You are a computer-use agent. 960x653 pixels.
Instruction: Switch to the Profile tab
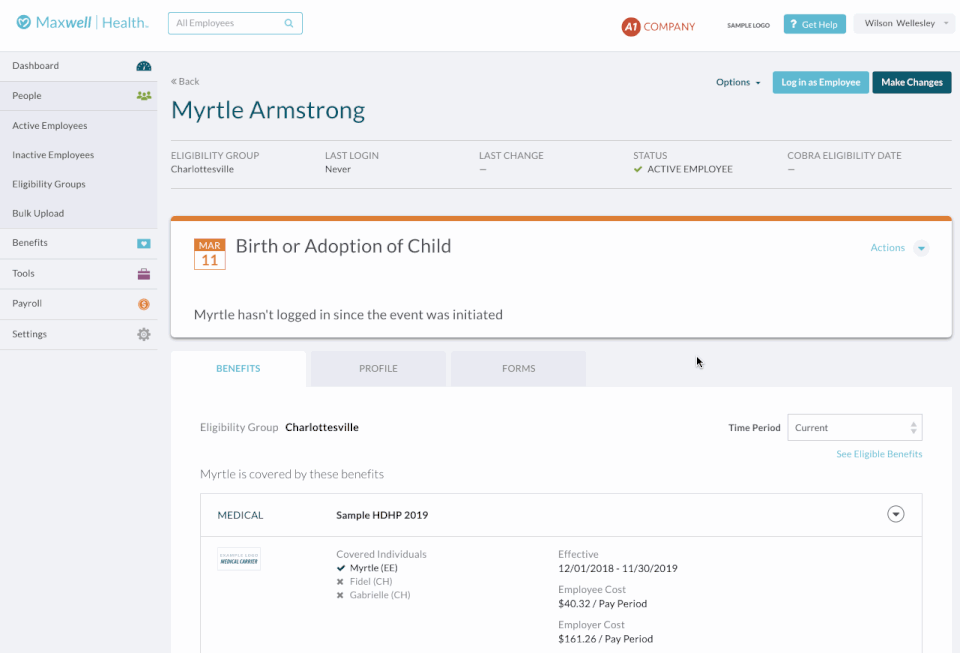click(378, 369)
